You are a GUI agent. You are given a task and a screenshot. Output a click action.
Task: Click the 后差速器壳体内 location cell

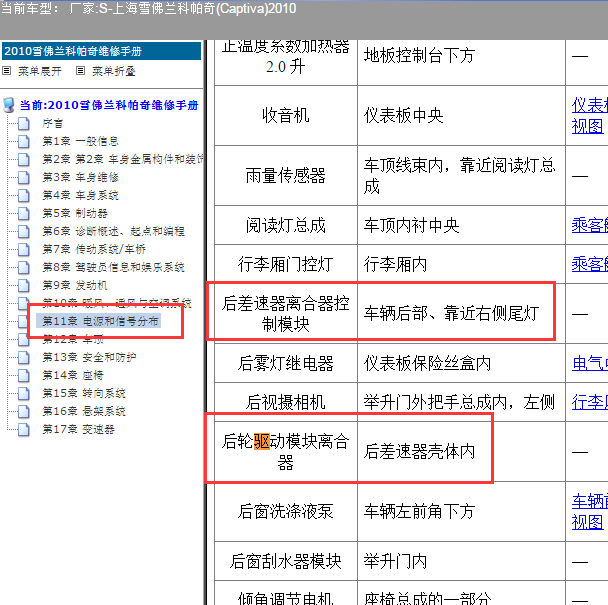tap(461, 452)
